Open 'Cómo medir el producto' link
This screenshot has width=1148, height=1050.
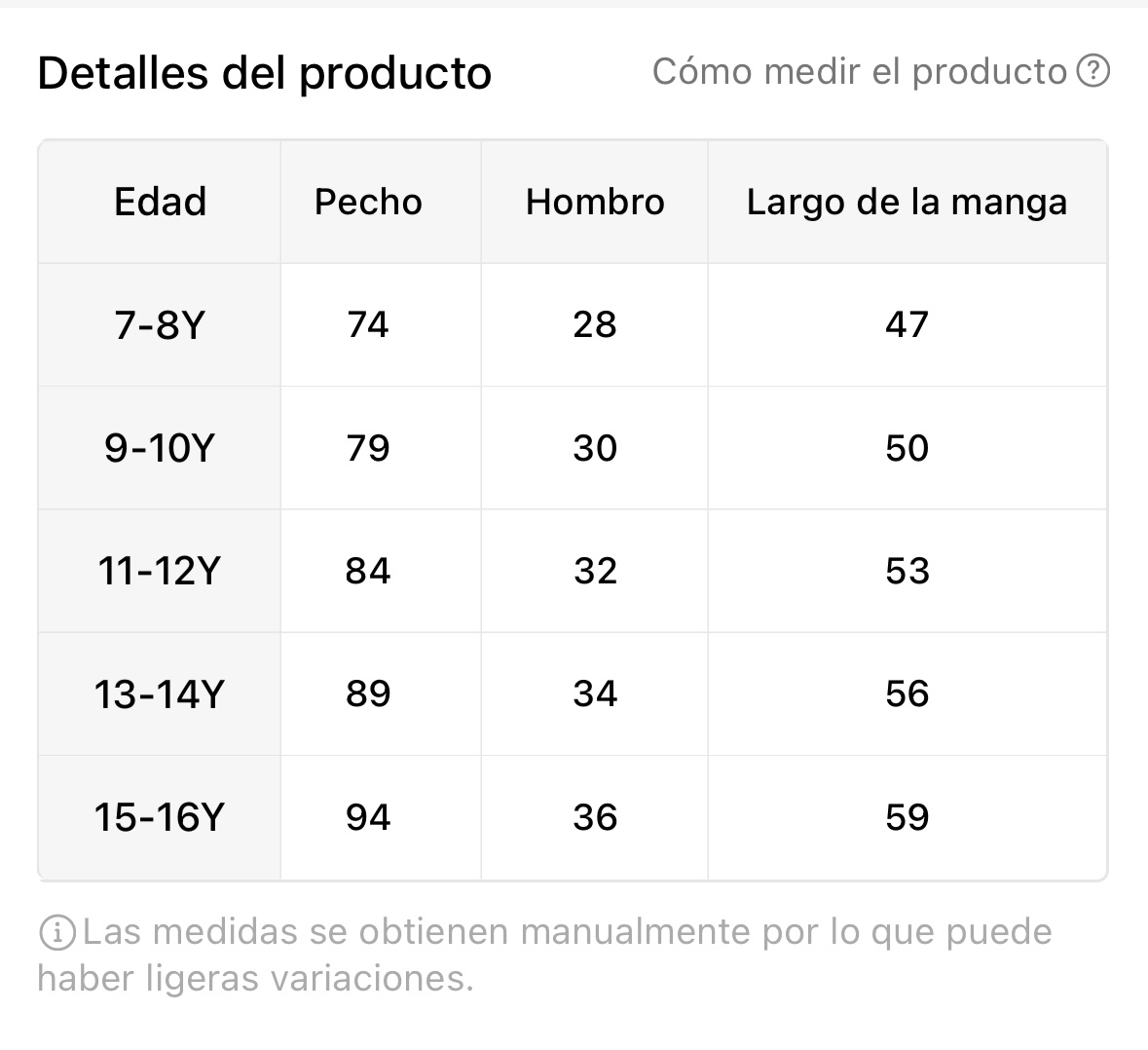860,72
